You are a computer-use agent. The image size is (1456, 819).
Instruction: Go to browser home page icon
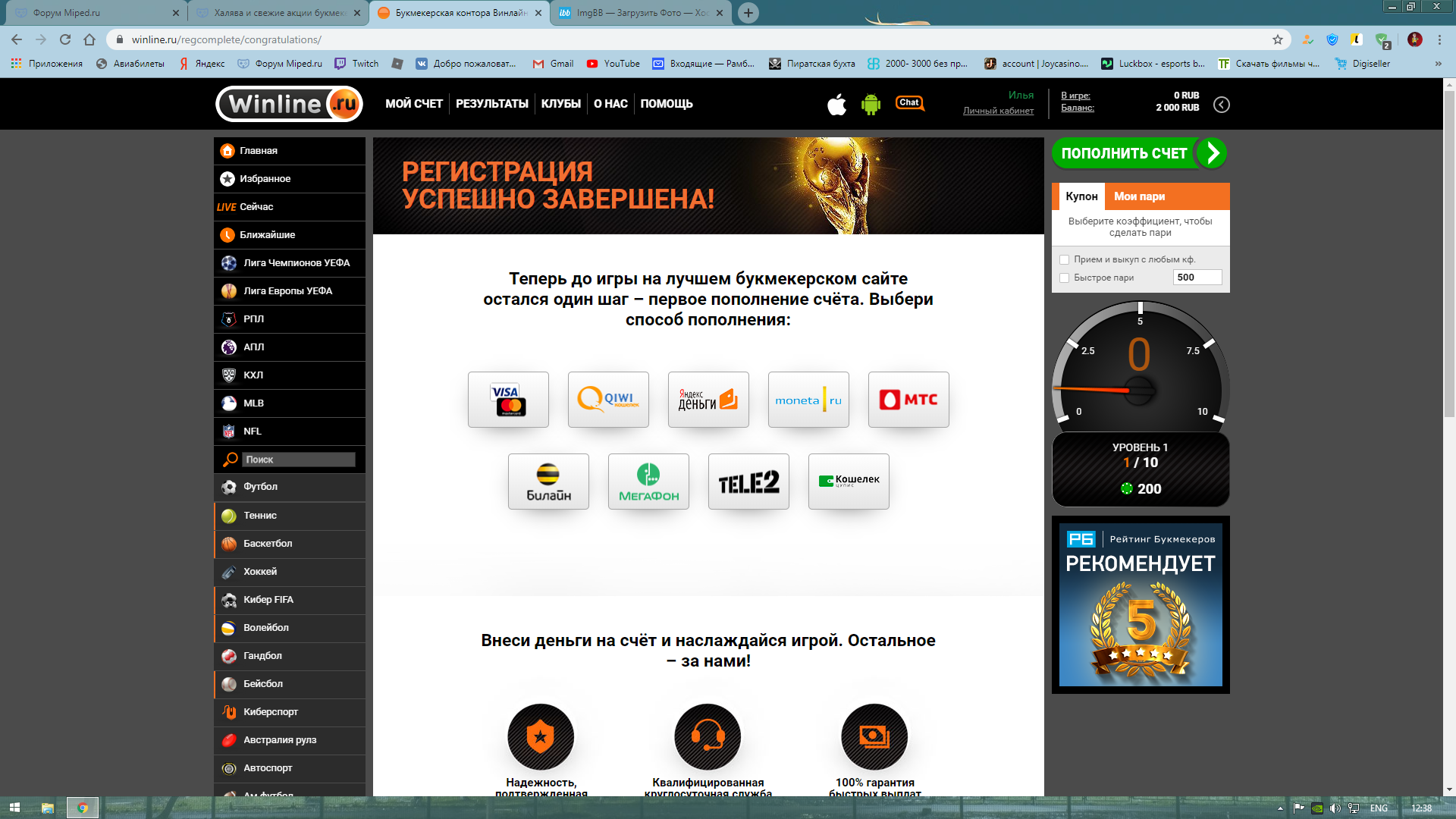coord(89,39)
